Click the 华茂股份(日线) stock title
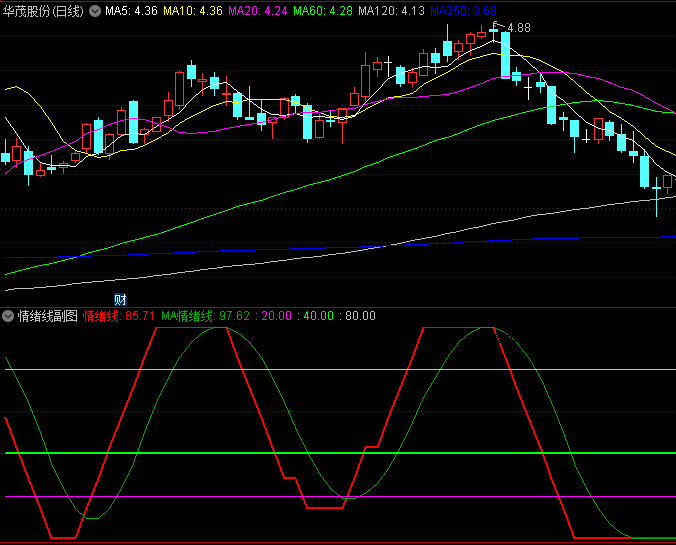This screenshot has height=545, width=676. pos(44,11)
